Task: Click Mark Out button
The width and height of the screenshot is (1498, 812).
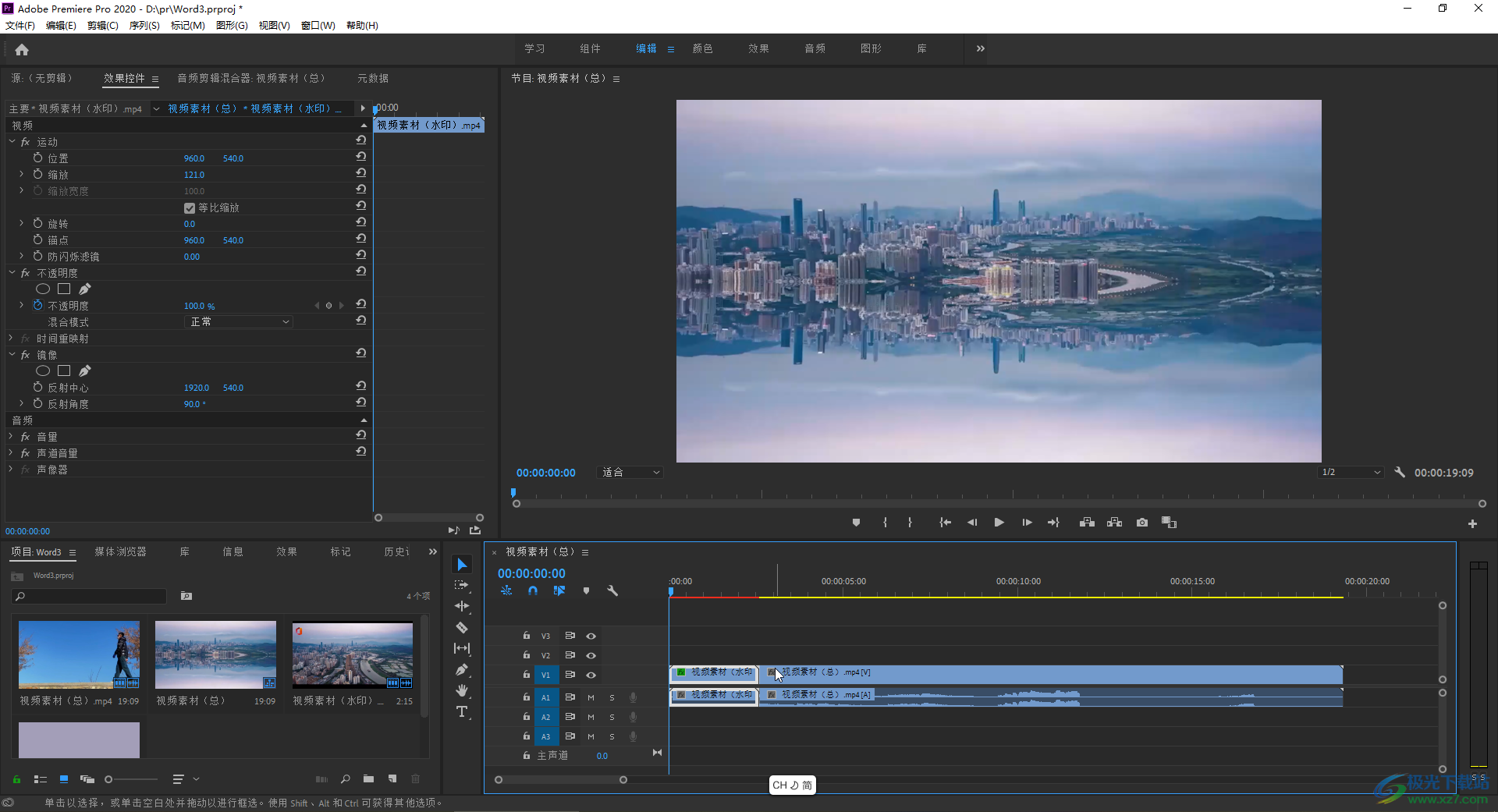Action: tap(910, 523)
